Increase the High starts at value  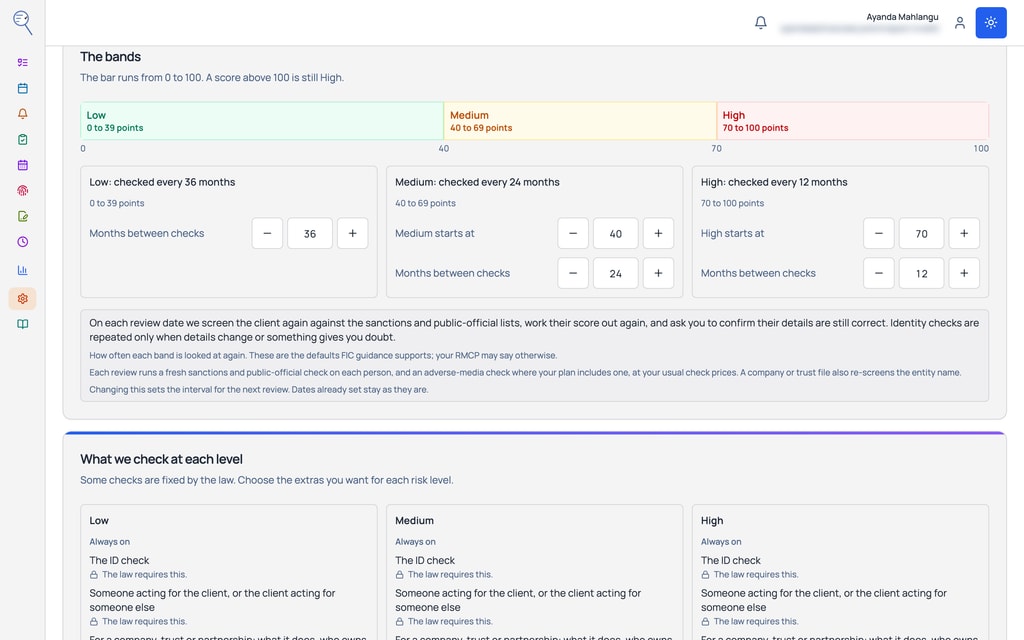point(964,233)
